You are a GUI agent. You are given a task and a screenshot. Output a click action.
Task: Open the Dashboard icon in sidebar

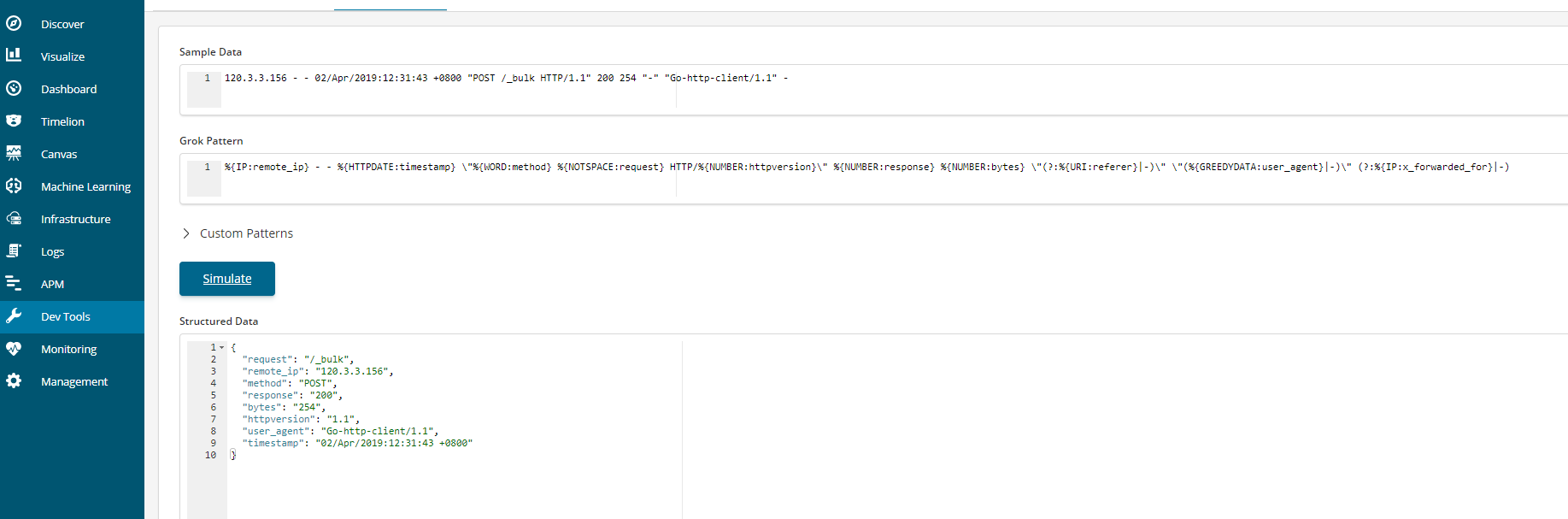point(14,88)
